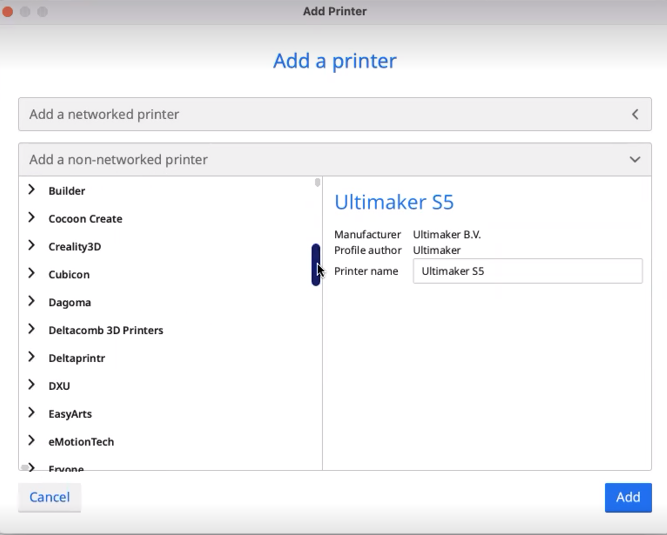Select the Cubicon label
This screenshot has width=667, height=535.
(x=69, y=274)
